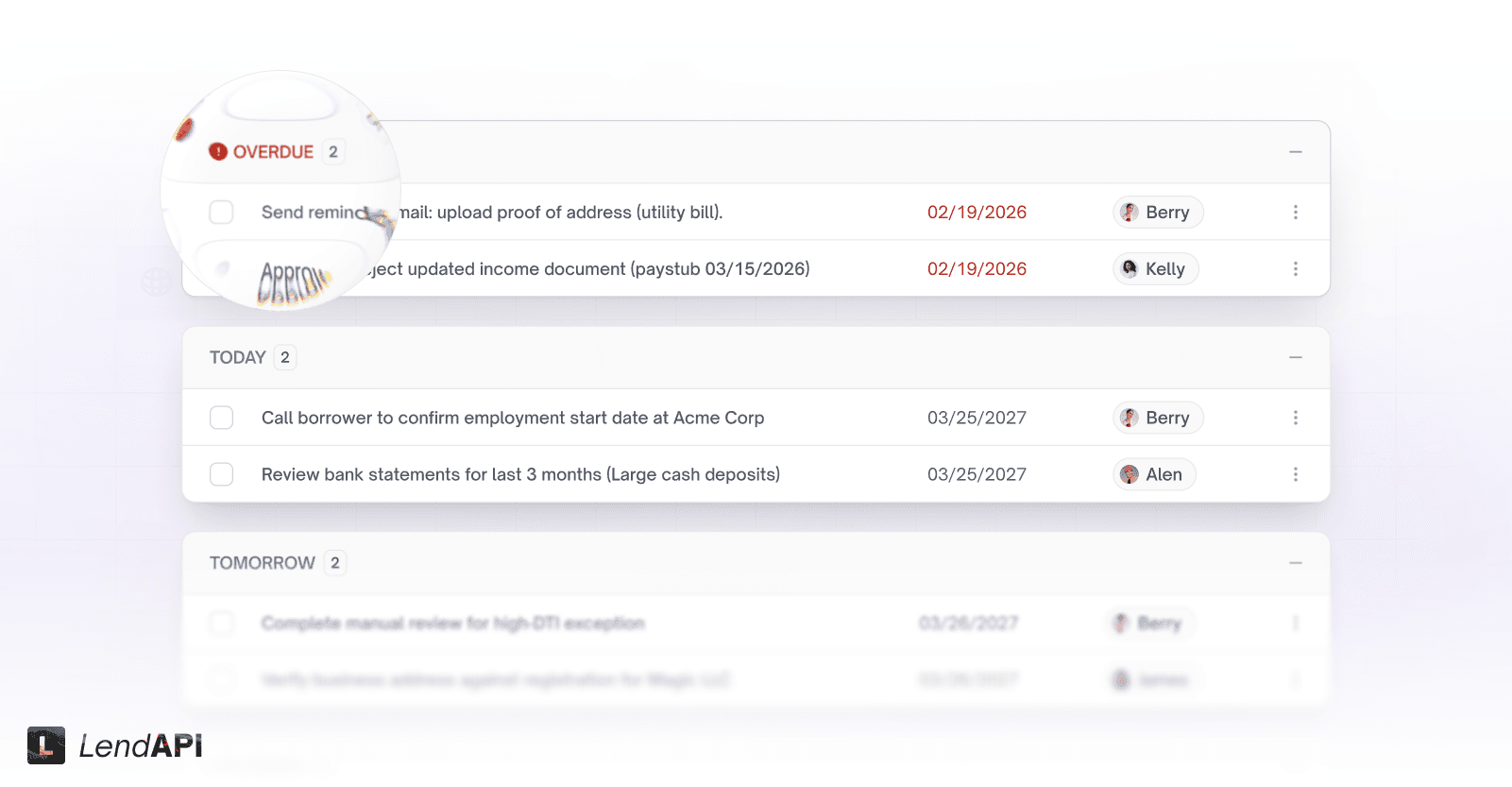Collapse the TOMORROW section
The height and width of the screenshot is (787, 1512).
tap(1296, 562)
